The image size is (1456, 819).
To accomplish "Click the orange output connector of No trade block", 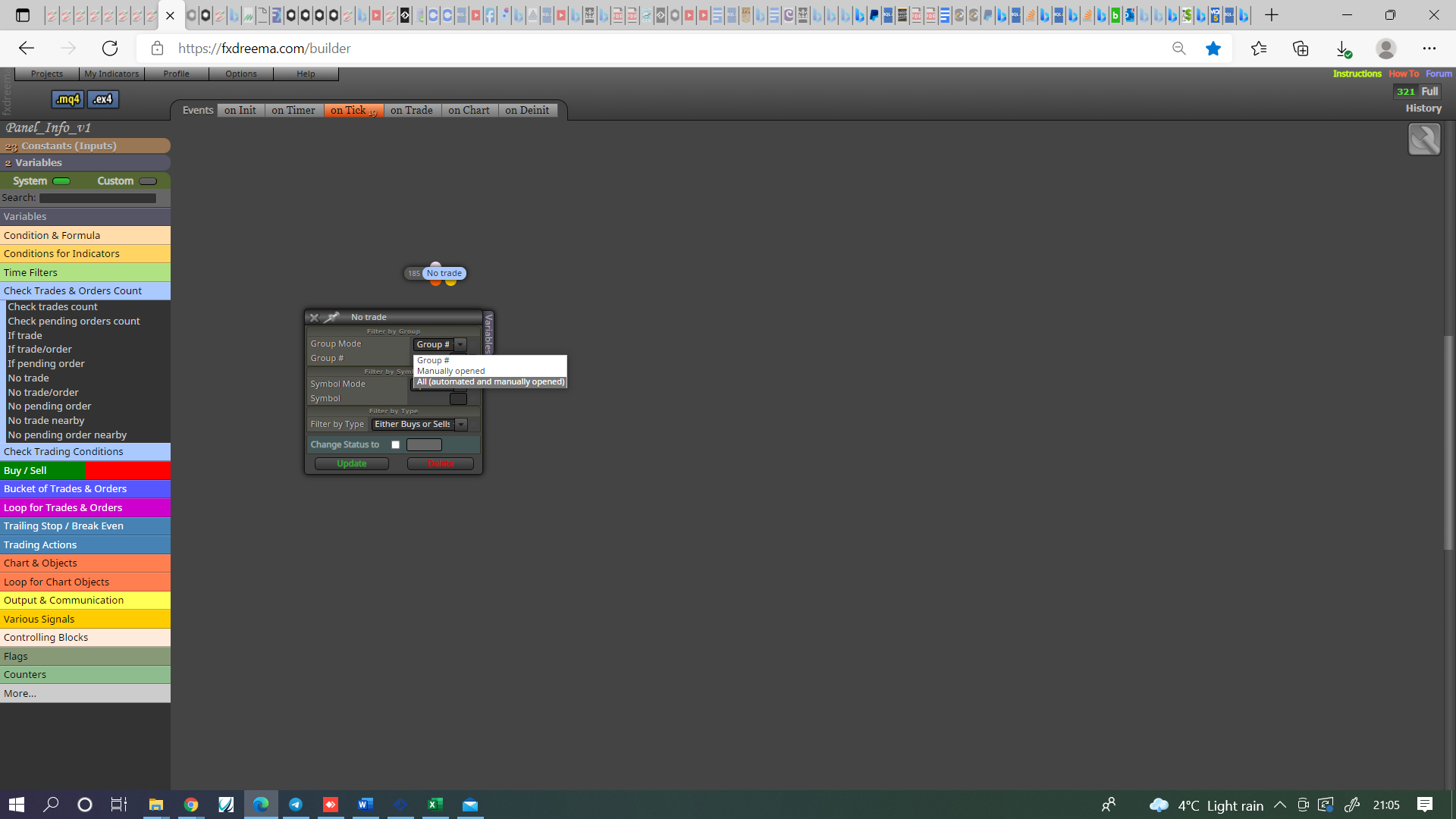I will [x=435, y=283].
